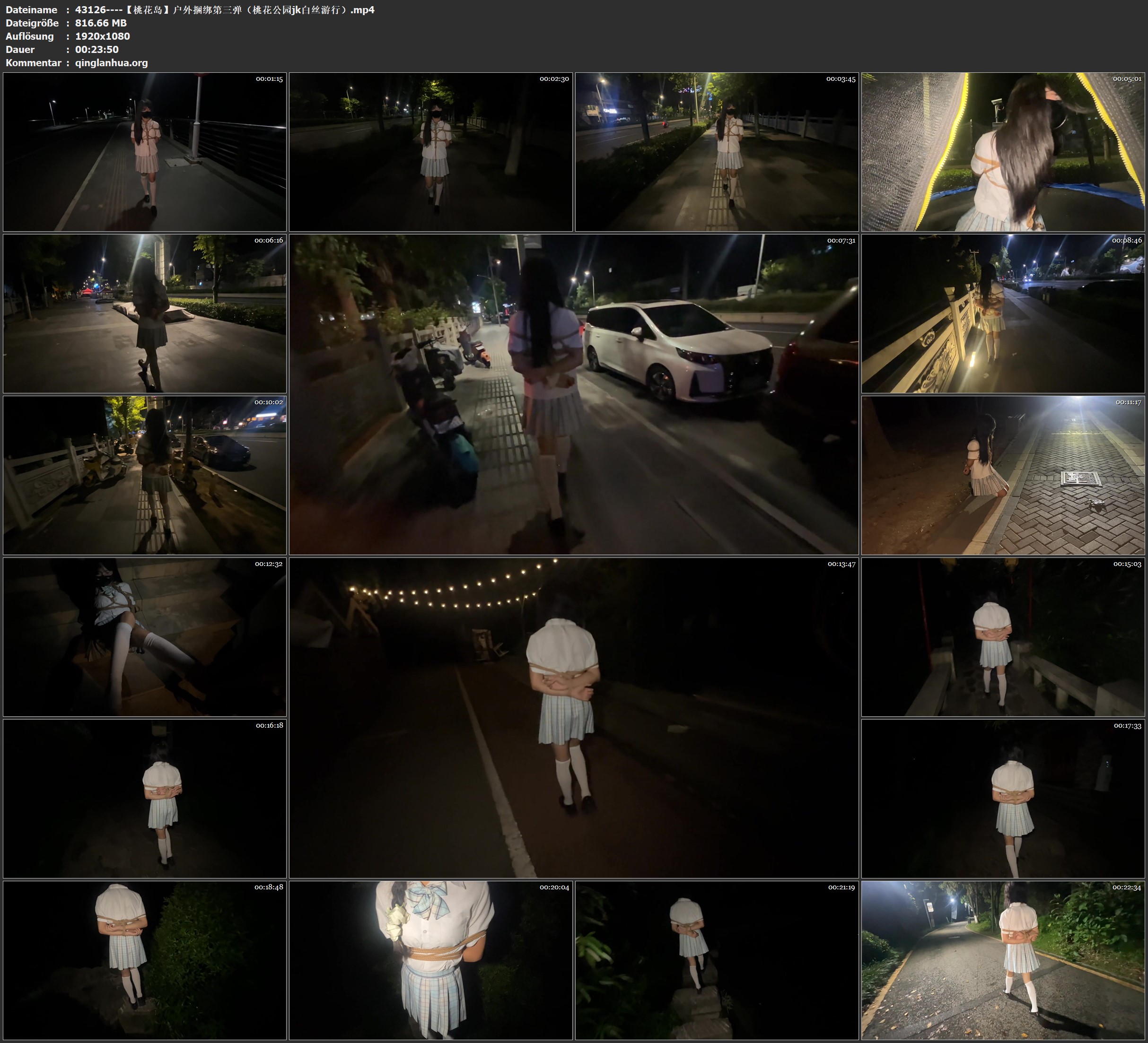Select the 00:11:17 brick-path frame
The height and width of the screenshot is (1043, 1148).
[1003, 475]
